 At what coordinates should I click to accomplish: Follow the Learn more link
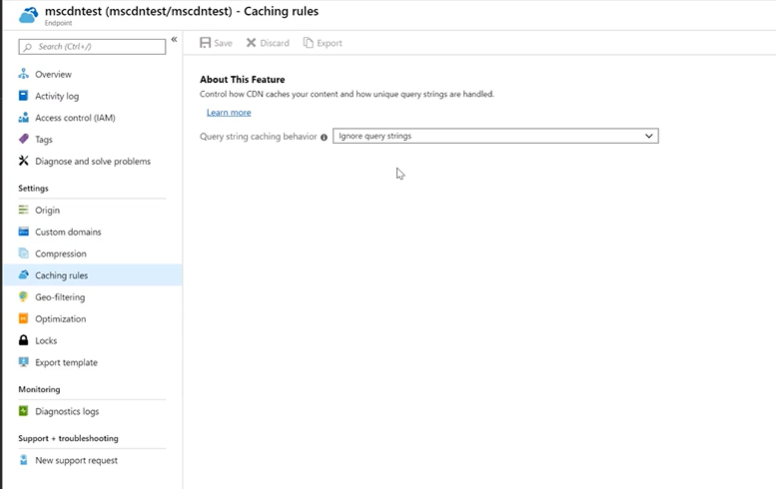point(229,112)
